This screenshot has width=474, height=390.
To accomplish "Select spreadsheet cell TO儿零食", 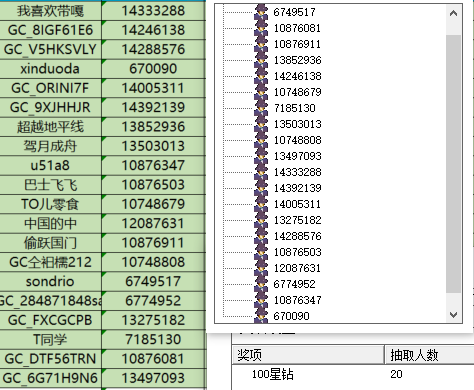I will click(x=50, y=204).
